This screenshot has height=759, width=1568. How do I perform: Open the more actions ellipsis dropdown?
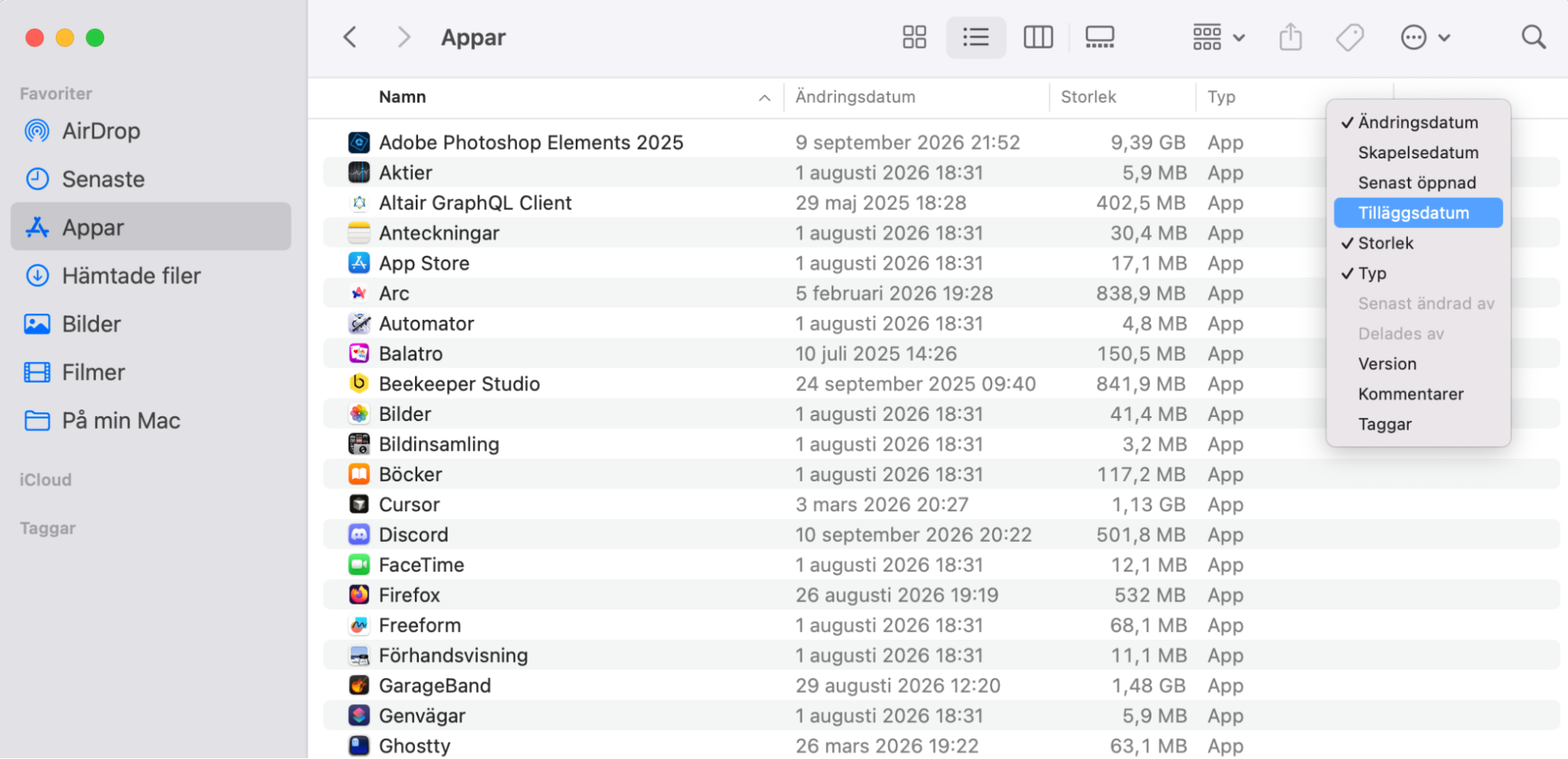tap(1425, 37)
